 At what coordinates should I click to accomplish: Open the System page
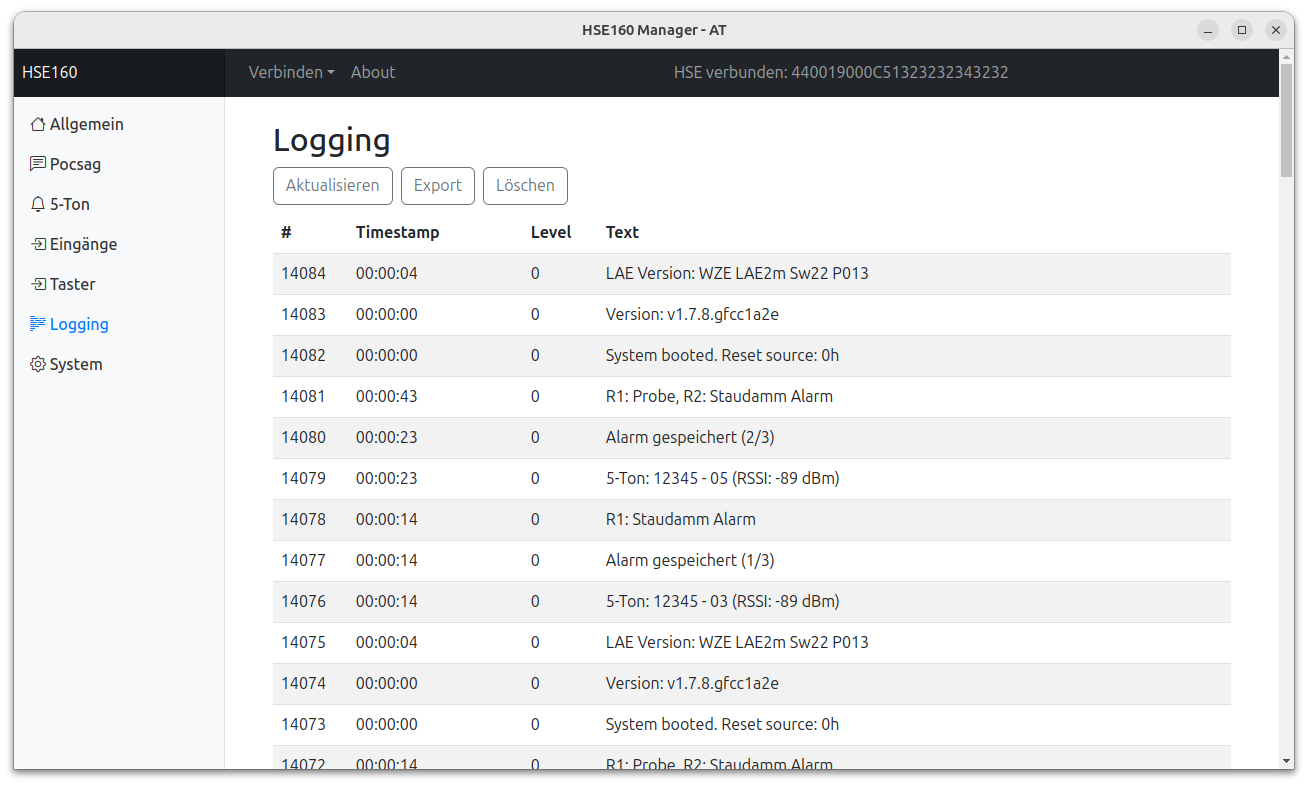pos(76,364)
